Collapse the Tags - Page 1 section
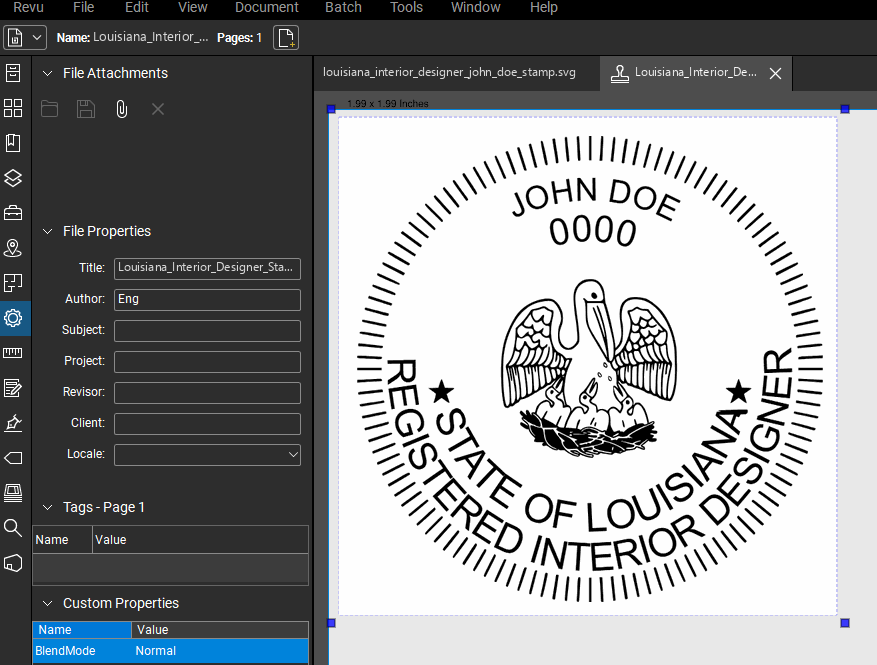Image resolution: width=877 pixels, height=665 pixels. pos(48,507)
